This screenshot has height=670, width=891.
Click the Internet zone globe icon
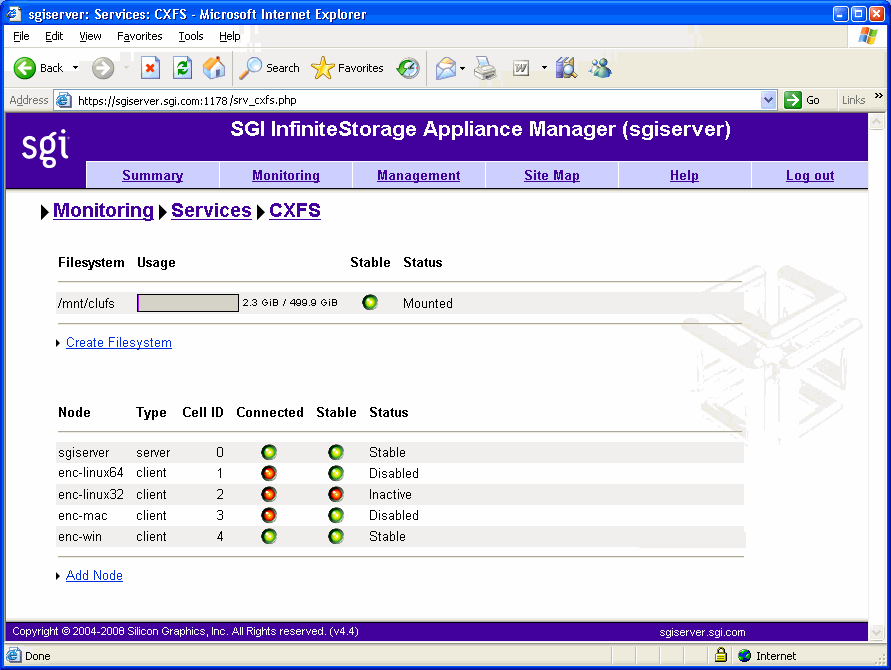click(744, 656)
